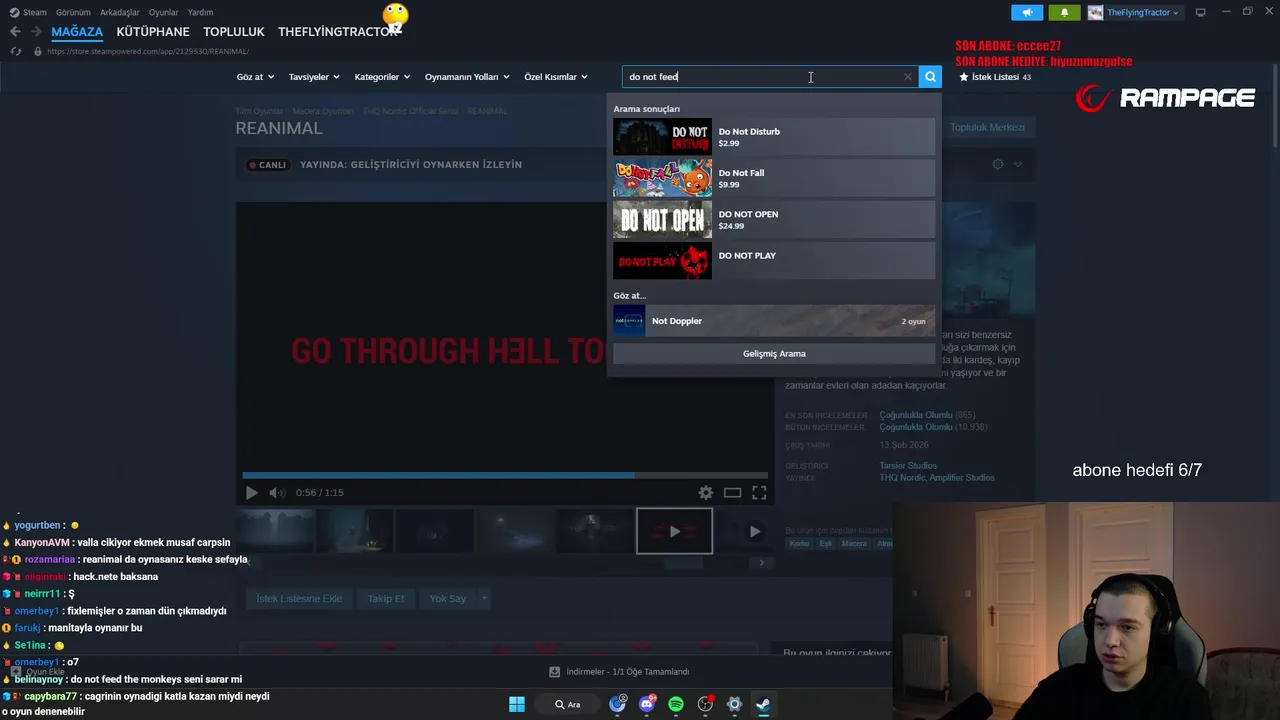Viewport: 1280px width, 720px height.
Task: Select Do Not Fall search result
Action: [774, 178]
